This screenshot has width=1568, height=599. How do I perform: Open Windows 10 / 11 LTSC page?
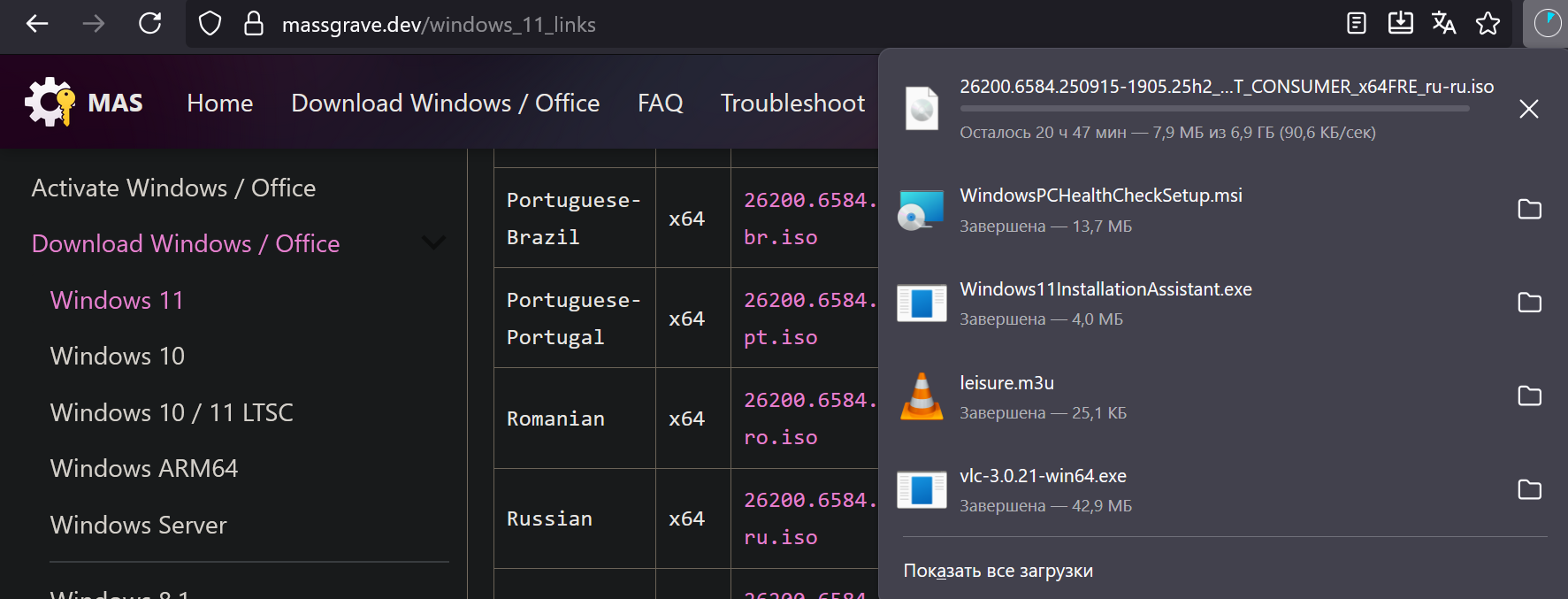pos(172,412)
